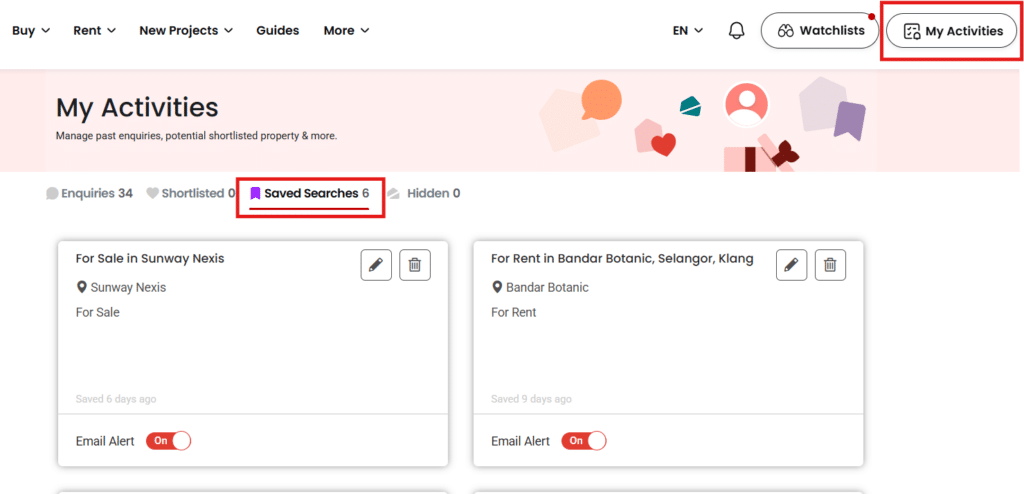Click the My Activities button

[951, 31]
